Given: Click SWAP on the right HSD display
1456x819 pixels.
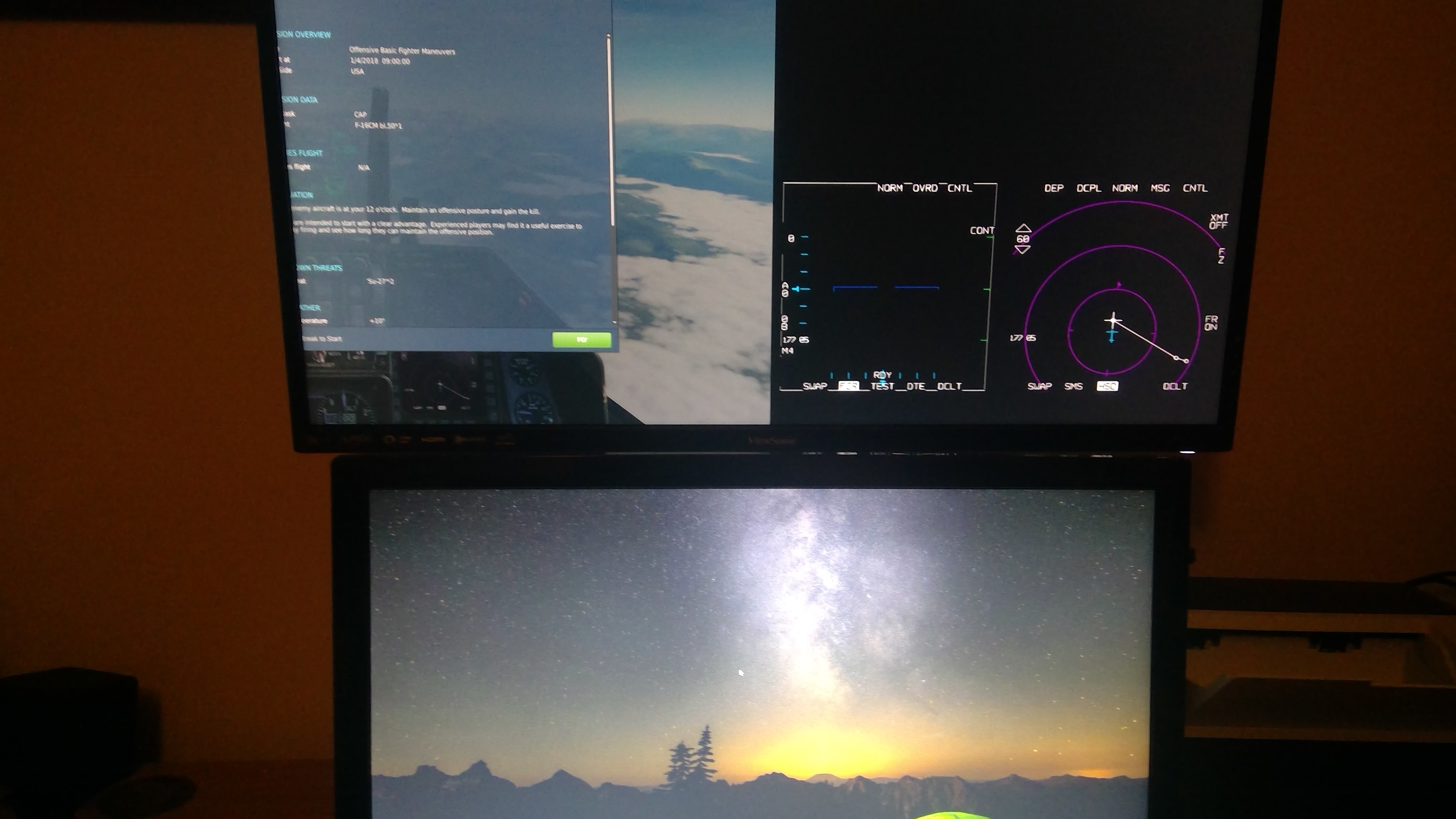Looking at the screenshot, I should (x=1039, y=386).
